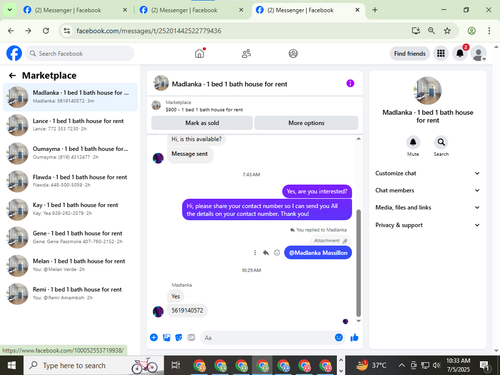The image size is (500, 375).
Task: Click the Search Facebook field
Action: tap(80, 53)
